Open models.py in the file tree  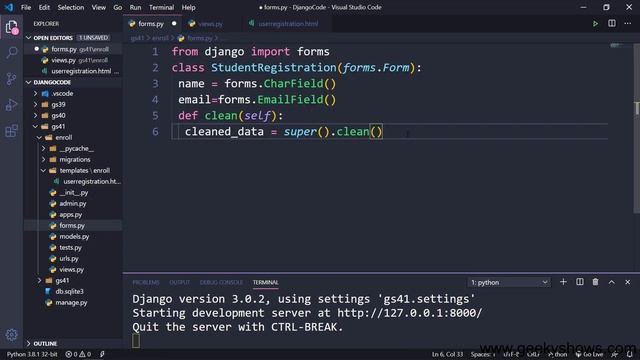(73, 236)
